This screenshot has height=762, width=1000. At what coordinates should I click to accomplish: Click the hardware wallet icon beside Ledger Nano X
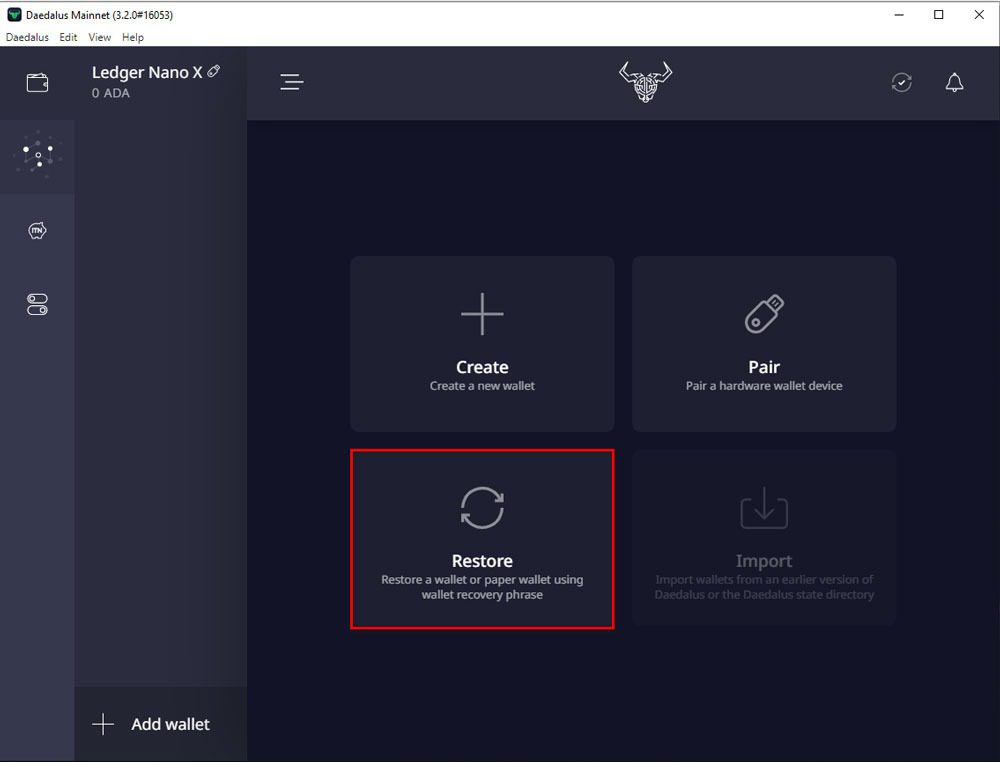coord(214,72)
